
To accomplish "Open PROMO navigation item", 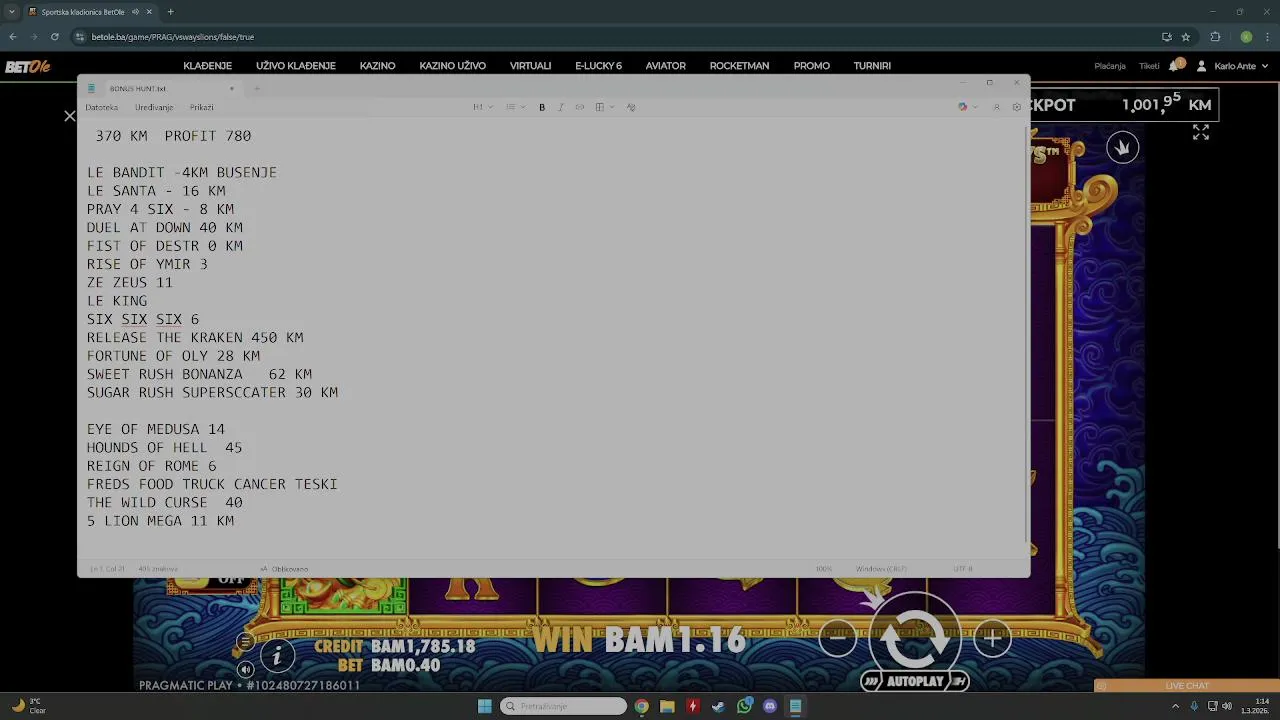I will tap(811, 66).
